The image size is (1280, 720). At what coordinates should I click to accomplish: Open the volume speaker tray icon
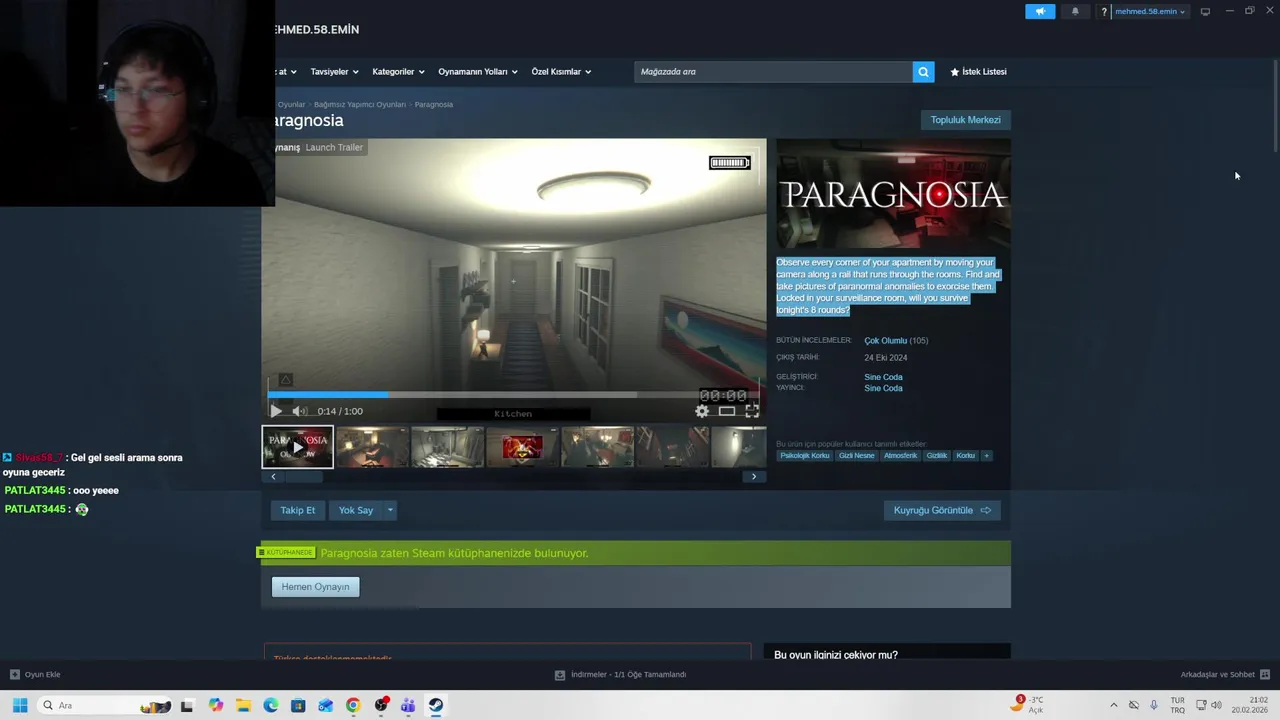click(x=1216, y=705)
